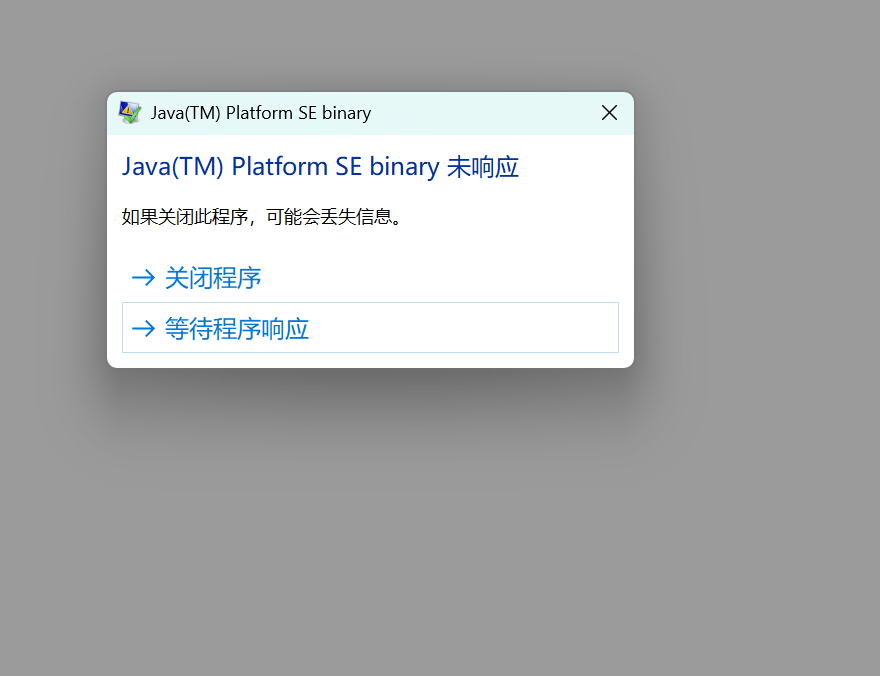Click the title bar text Java(TM) Platform SE binary
Viewport: 880px width, 676px height.
[260, 113]
